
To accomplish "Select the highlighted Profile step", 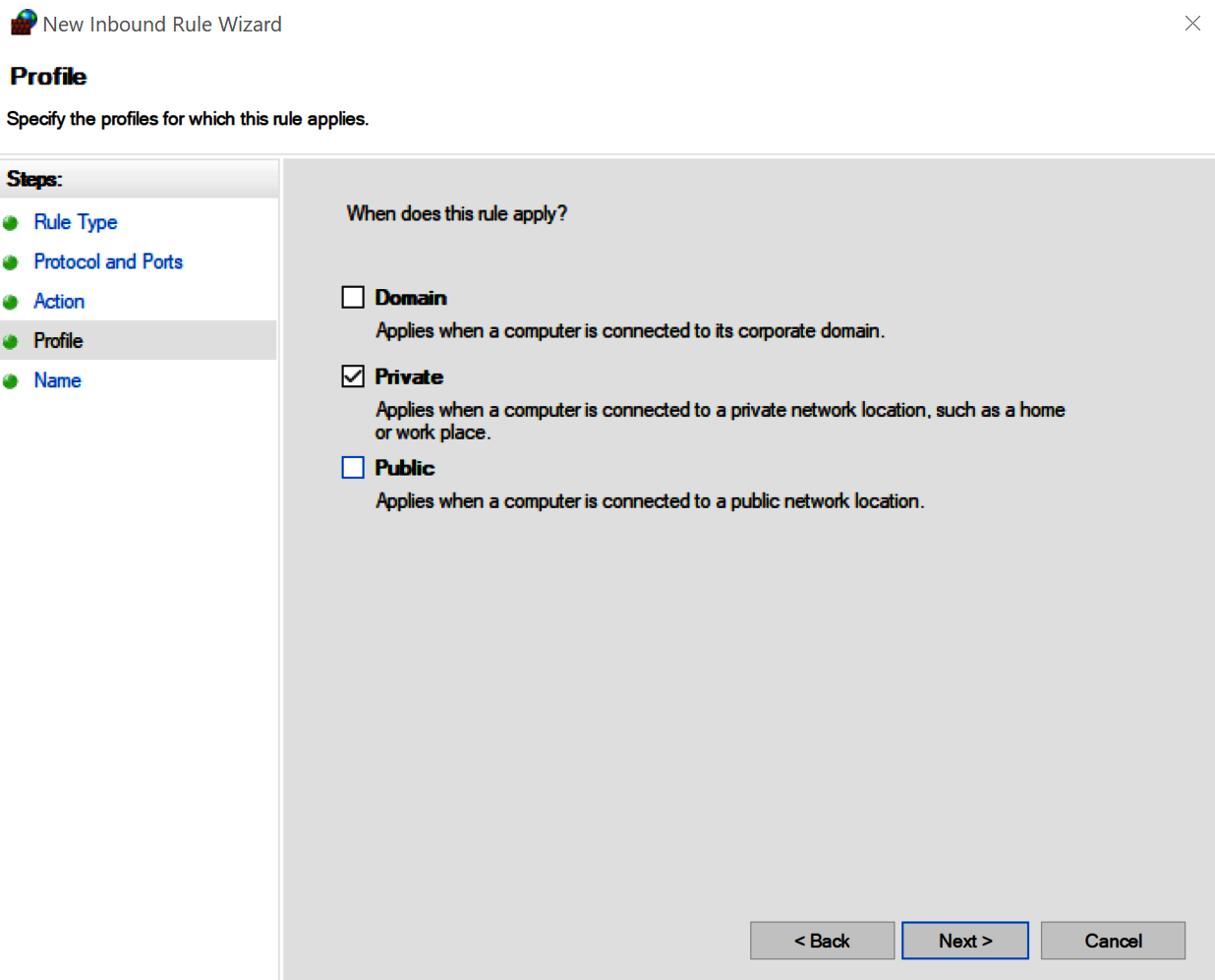I will [x=58, y=340].
